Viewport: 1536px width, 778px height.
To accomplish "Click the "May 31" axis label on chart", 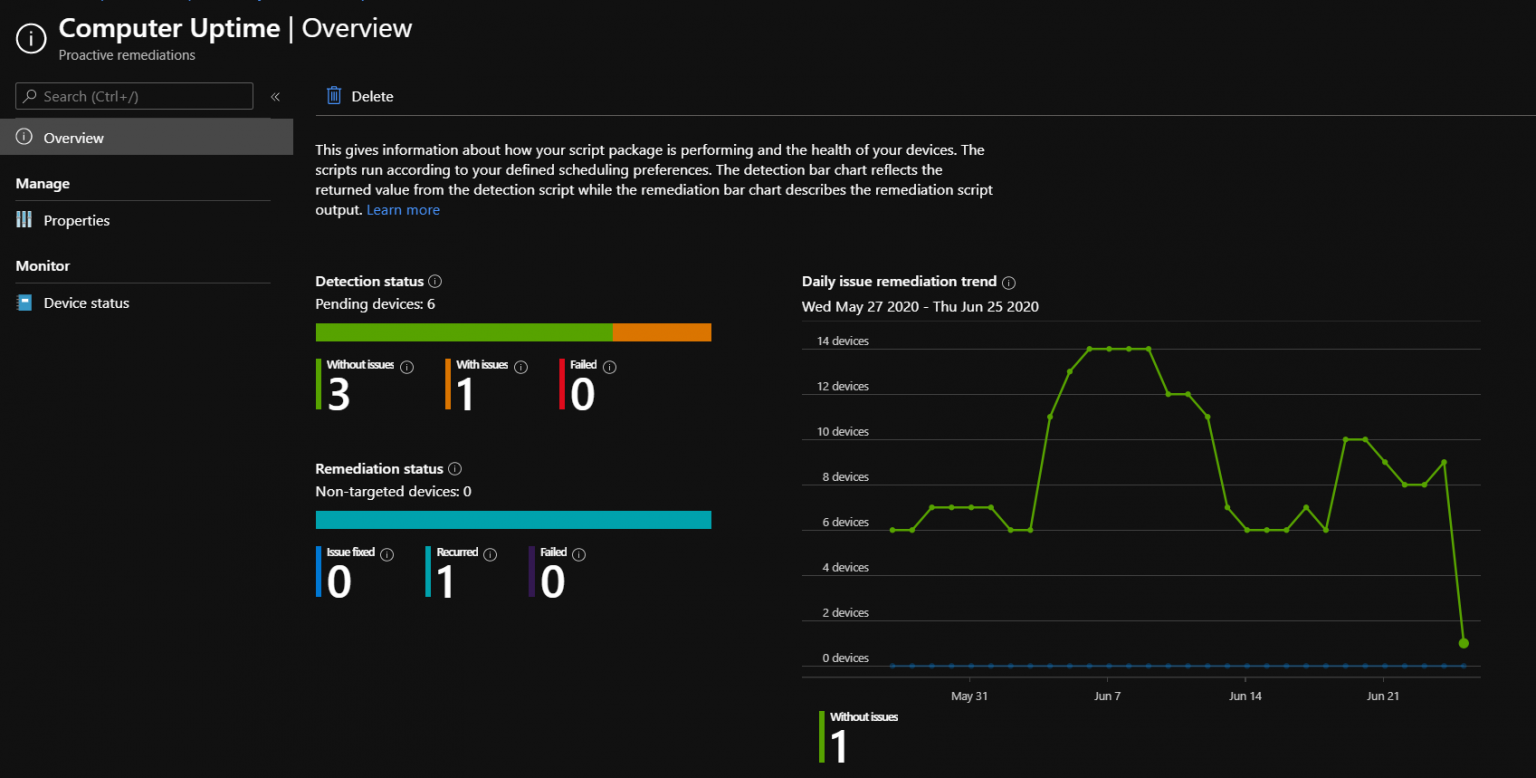I will coord(969,696).
